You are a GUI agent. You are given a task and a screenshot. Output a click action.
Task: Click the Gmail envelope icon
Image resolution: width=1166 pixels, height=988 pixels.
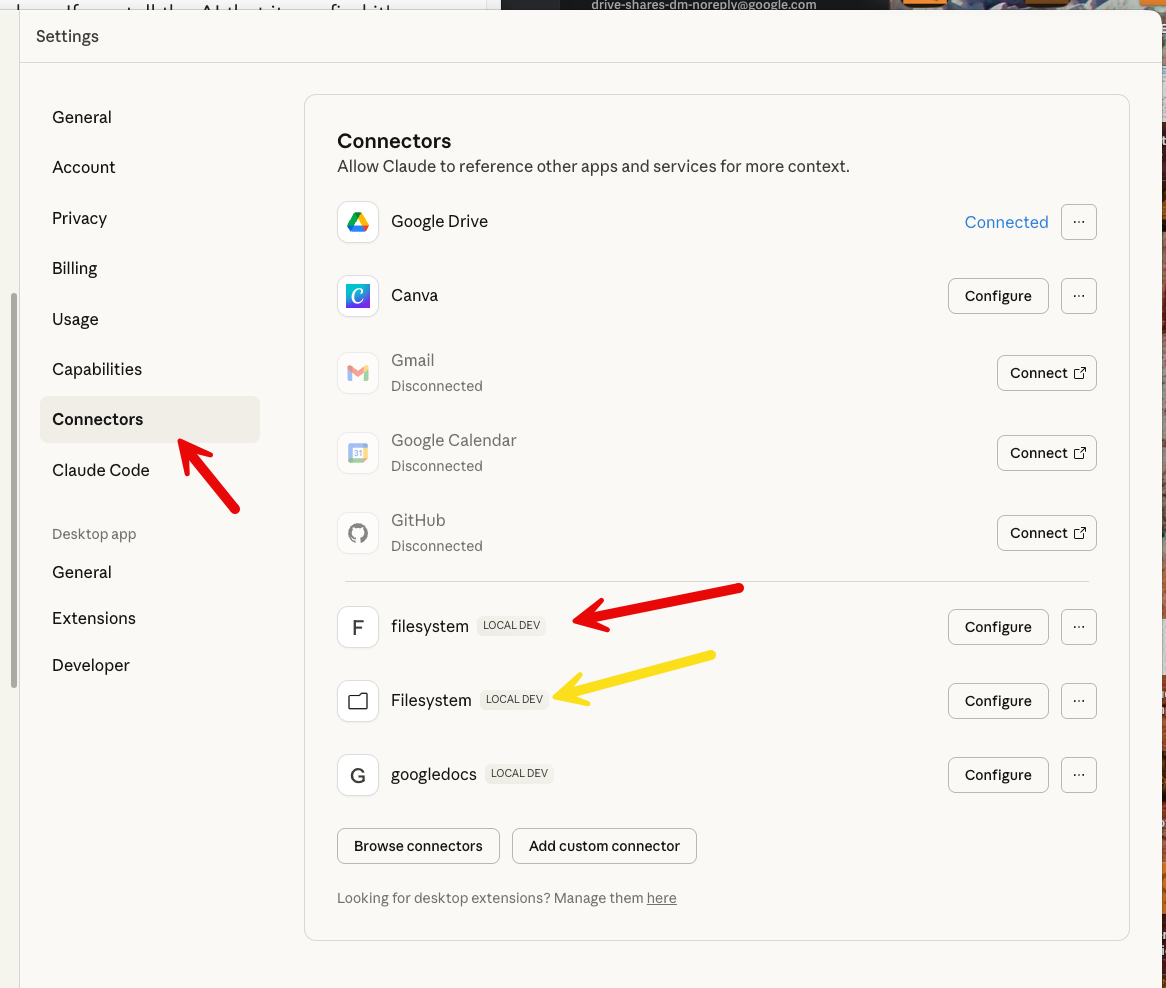pyautogui.click(x=358, y=373)
